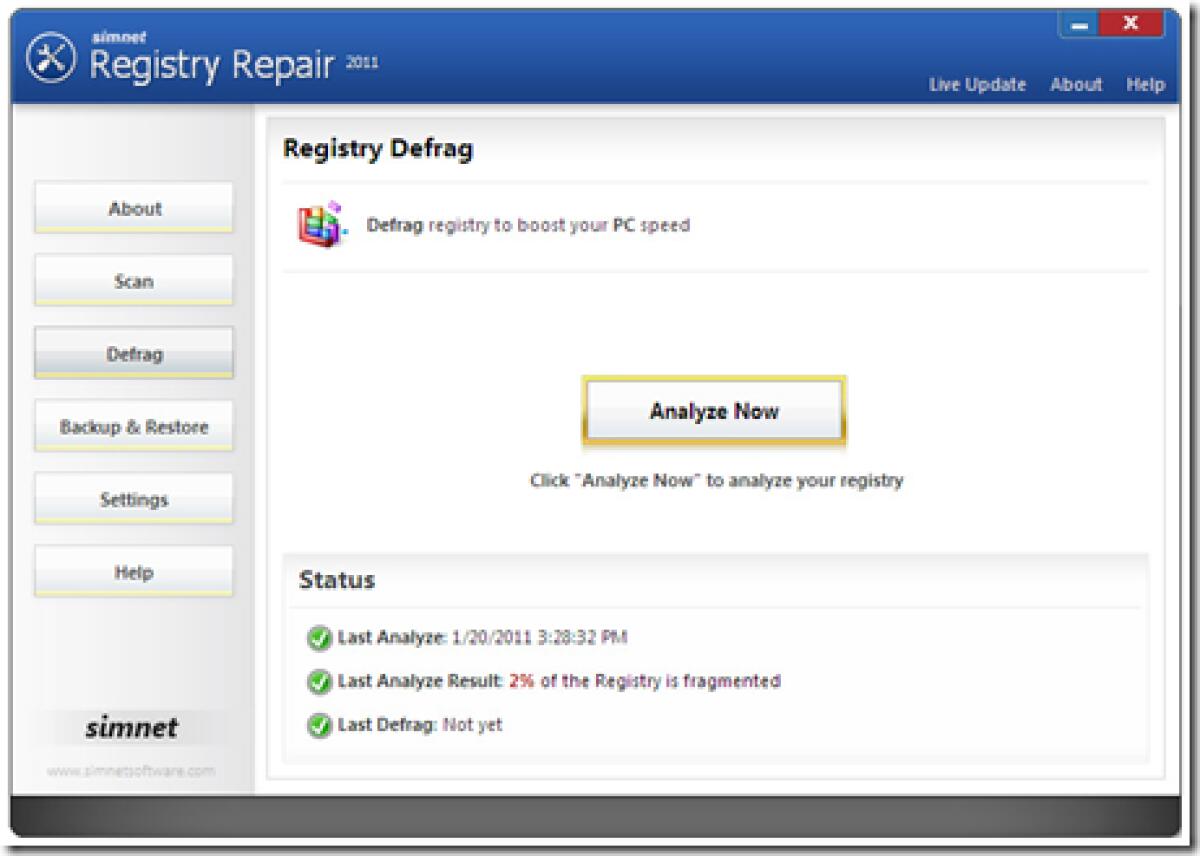1200x856 pixels.
Task: Click the checkmark beside Last Analyze Result
Action: (320, 680)
